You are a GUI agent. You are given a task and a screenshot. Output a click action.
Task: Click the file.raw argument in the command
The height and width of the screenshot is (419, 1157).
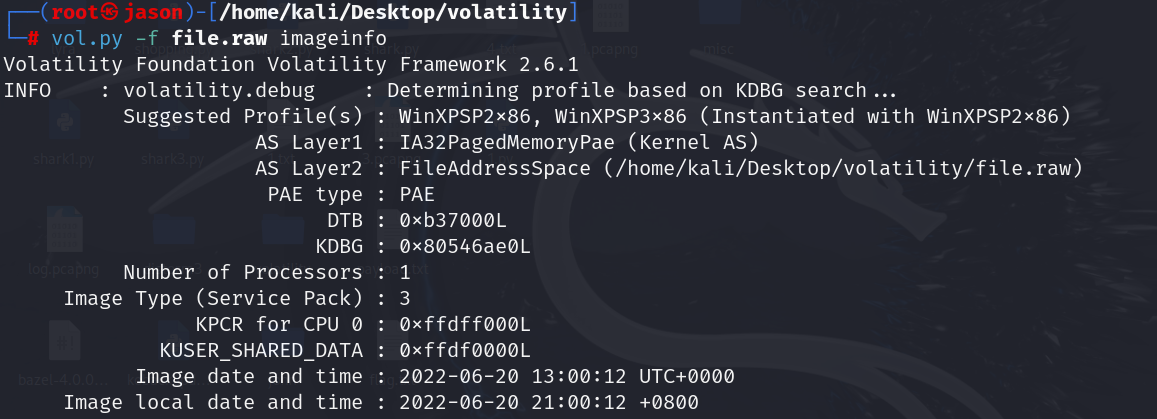(x=213, y=39)
